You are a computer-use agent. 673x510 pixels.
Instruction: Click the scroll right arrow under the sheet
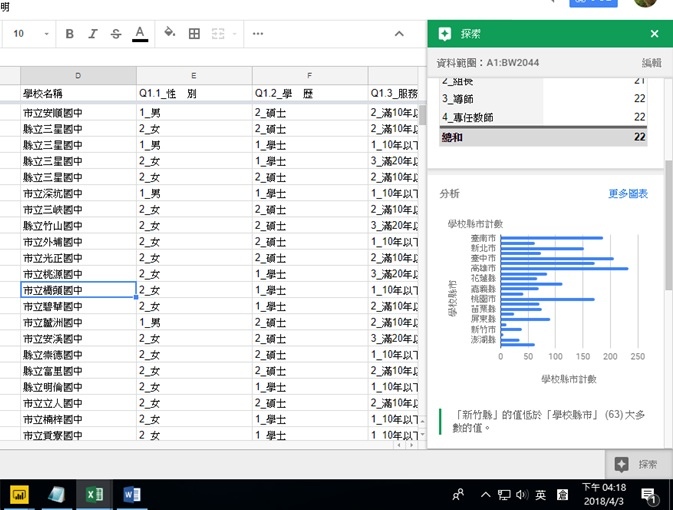point(412,445)
